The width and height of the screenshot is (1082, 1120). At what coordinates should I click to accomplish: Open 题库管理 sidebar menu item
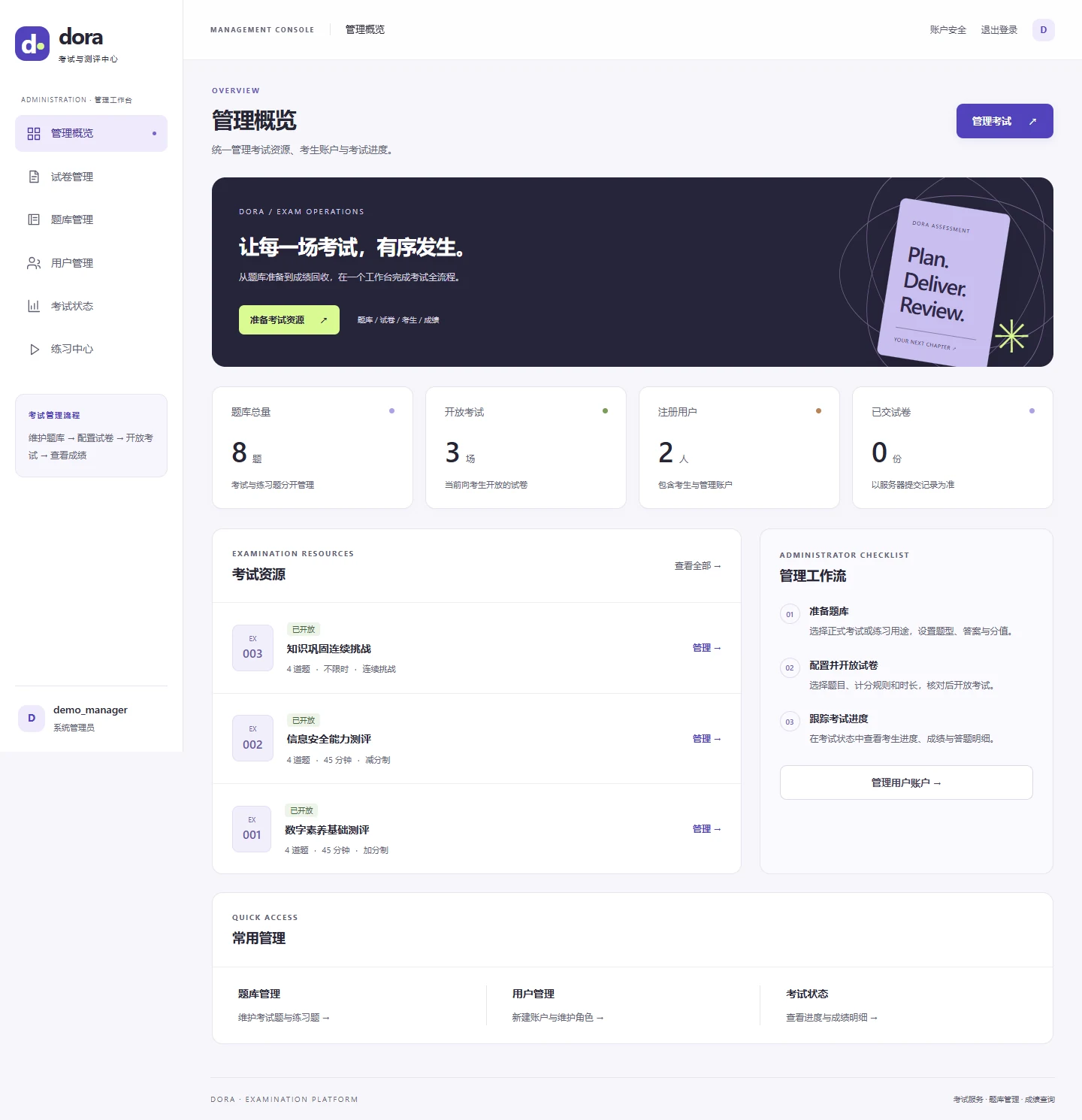click(91, 219)
